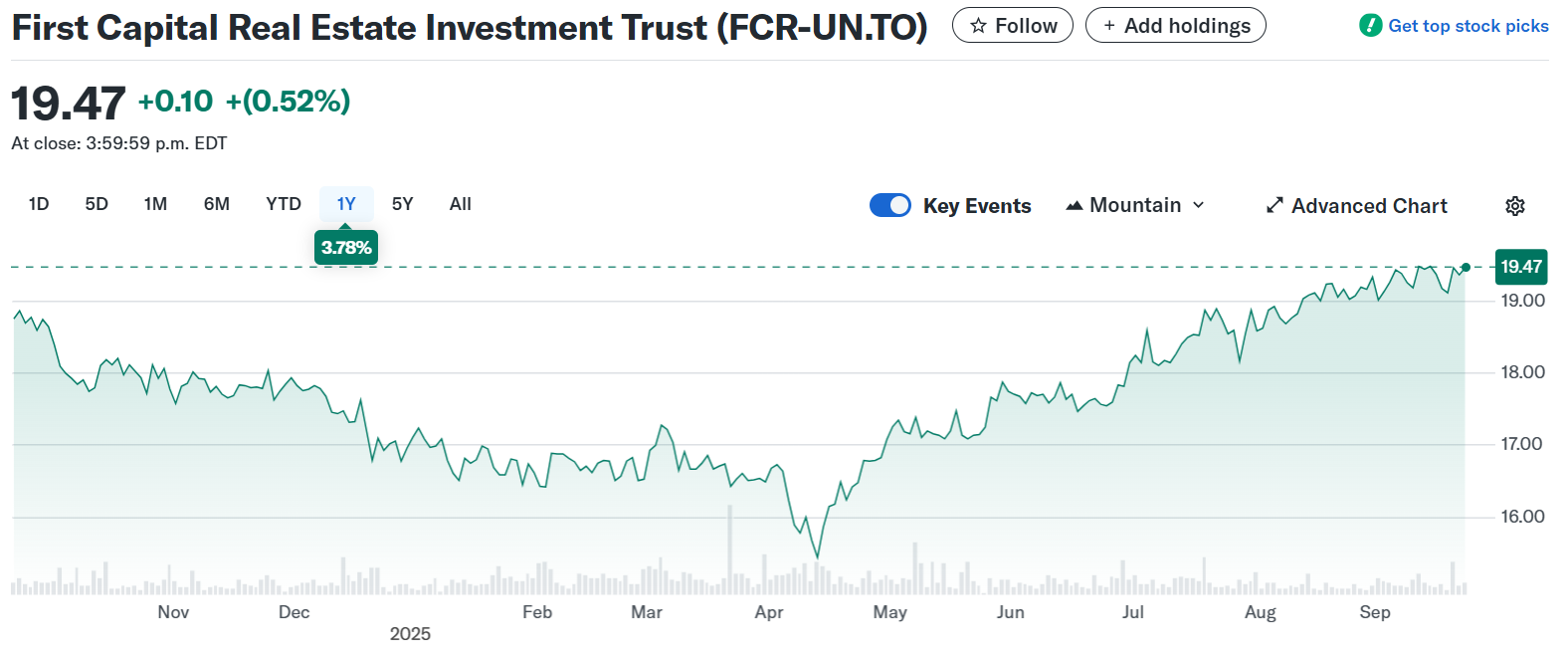The image size is (1568, 660).
Task: Click the Apr x-axis label
Action: 769,612
